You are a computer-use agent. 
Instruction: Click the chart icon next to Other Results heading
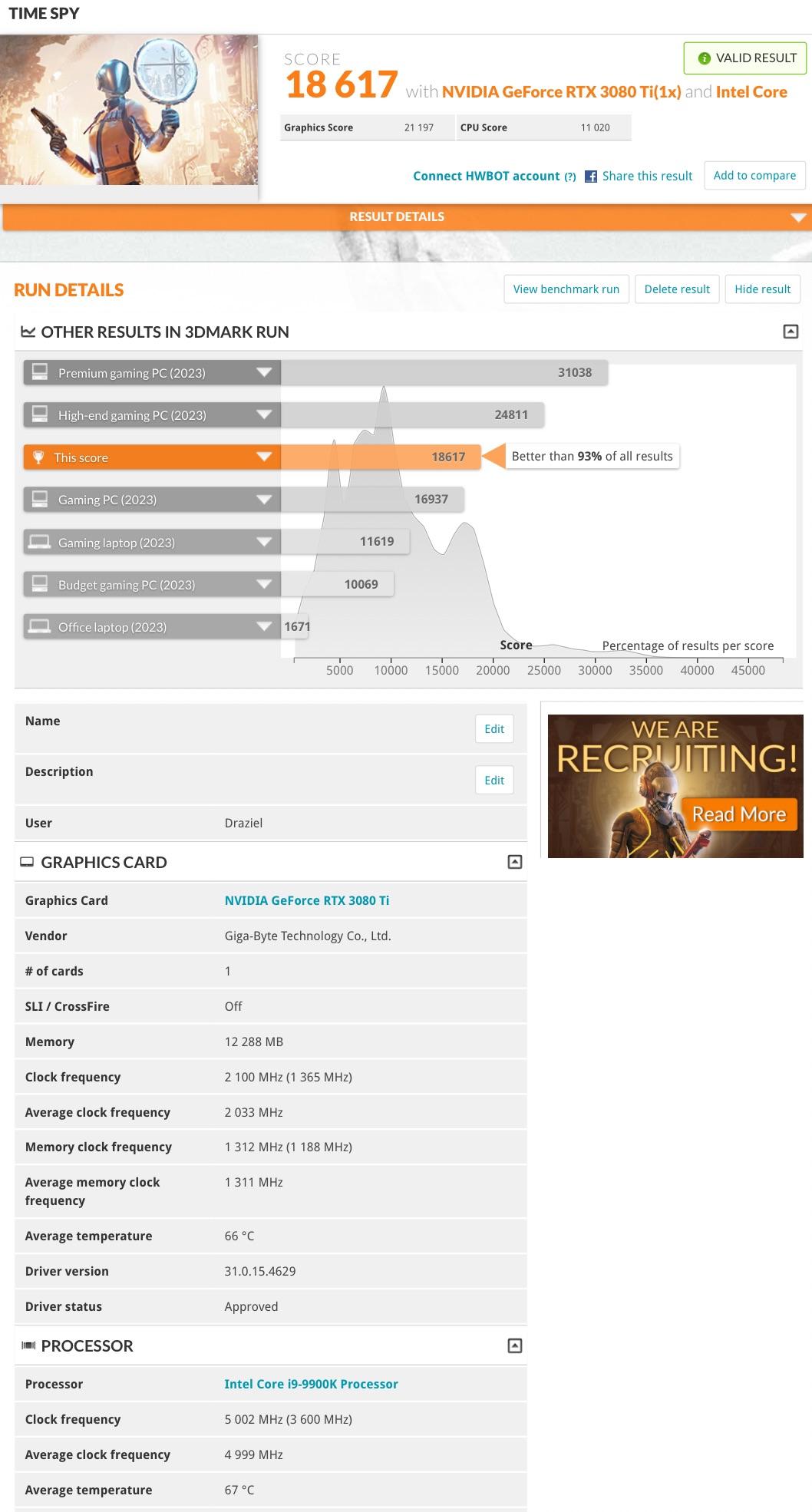tap(28, 332)
